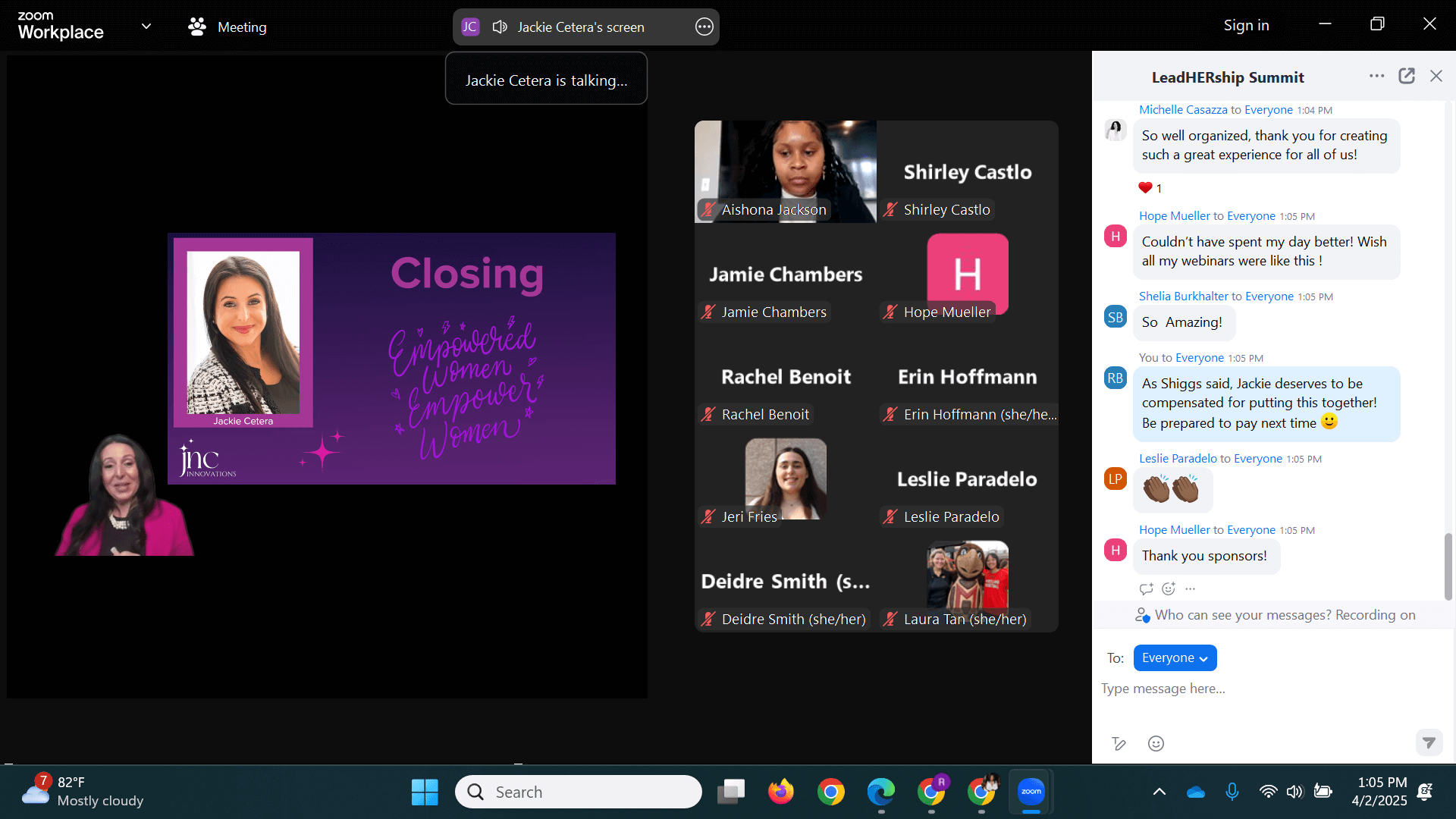Image resolution: width=1456 pixels, height=819 pixels.
Task: Click the chat panel scrollbar
Action: pos(1448,566)
